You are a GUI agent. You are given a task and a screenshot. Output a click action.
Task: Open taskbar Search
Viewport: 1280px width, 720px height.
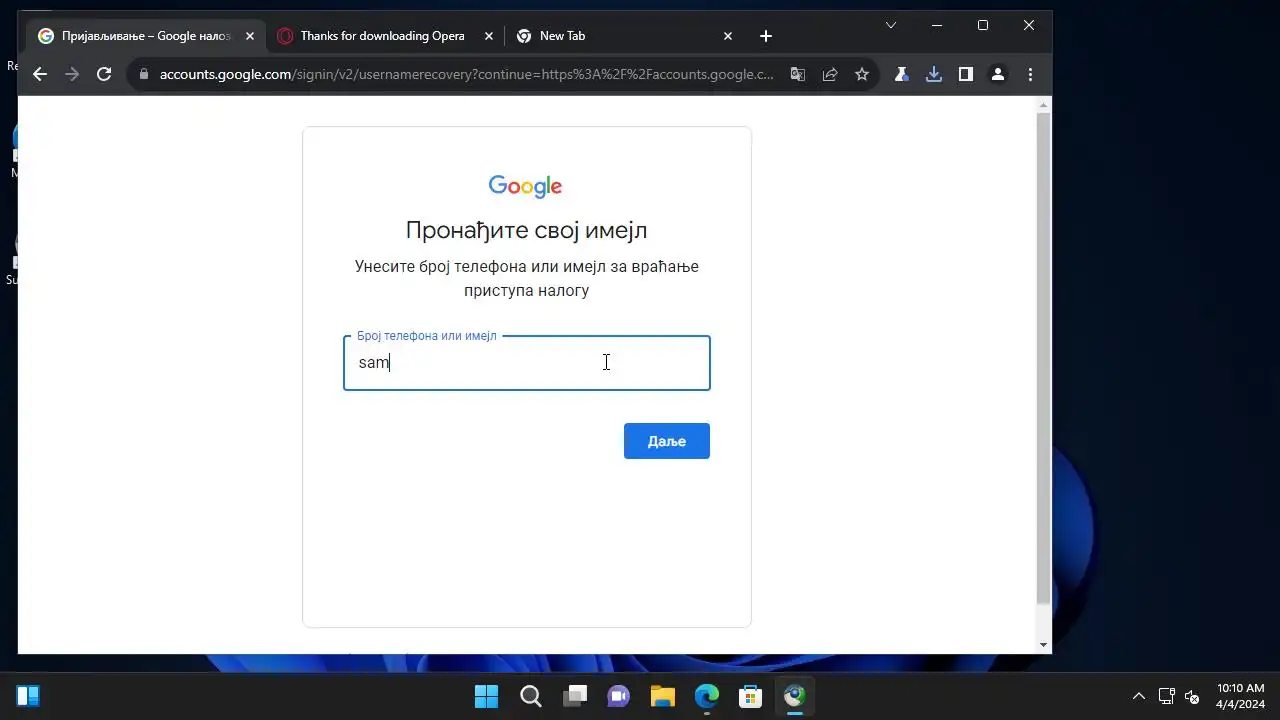tap(531, 696)
